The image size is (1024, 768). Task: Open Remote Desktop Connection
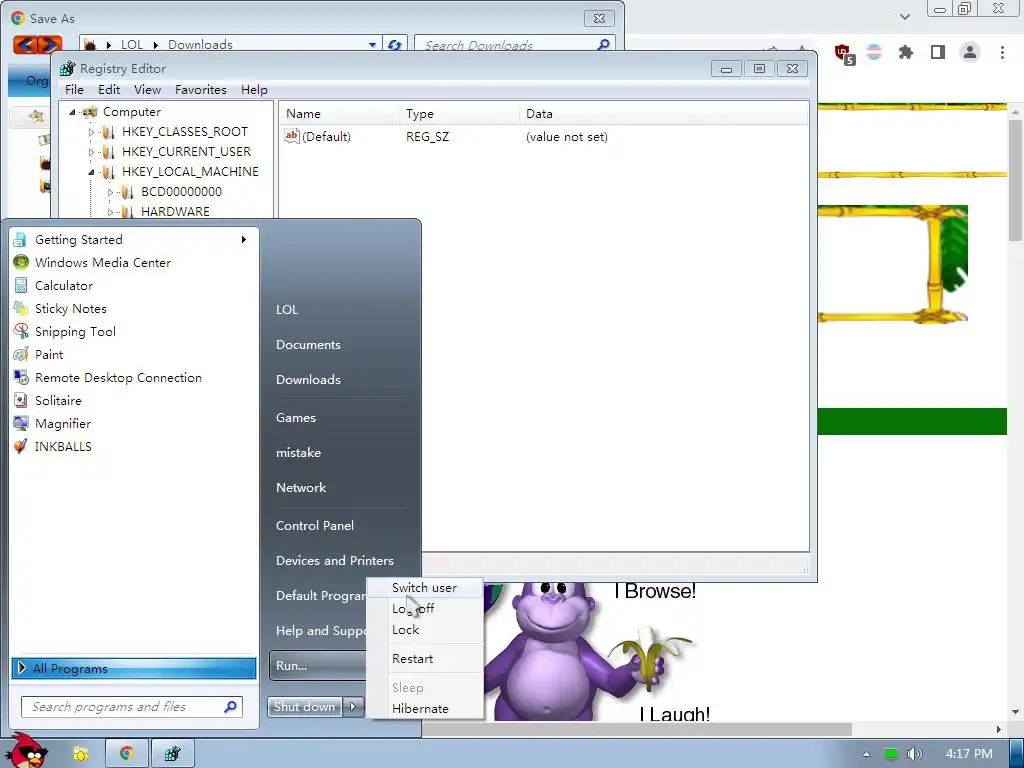pyautogui.click(x=133, y=377)
